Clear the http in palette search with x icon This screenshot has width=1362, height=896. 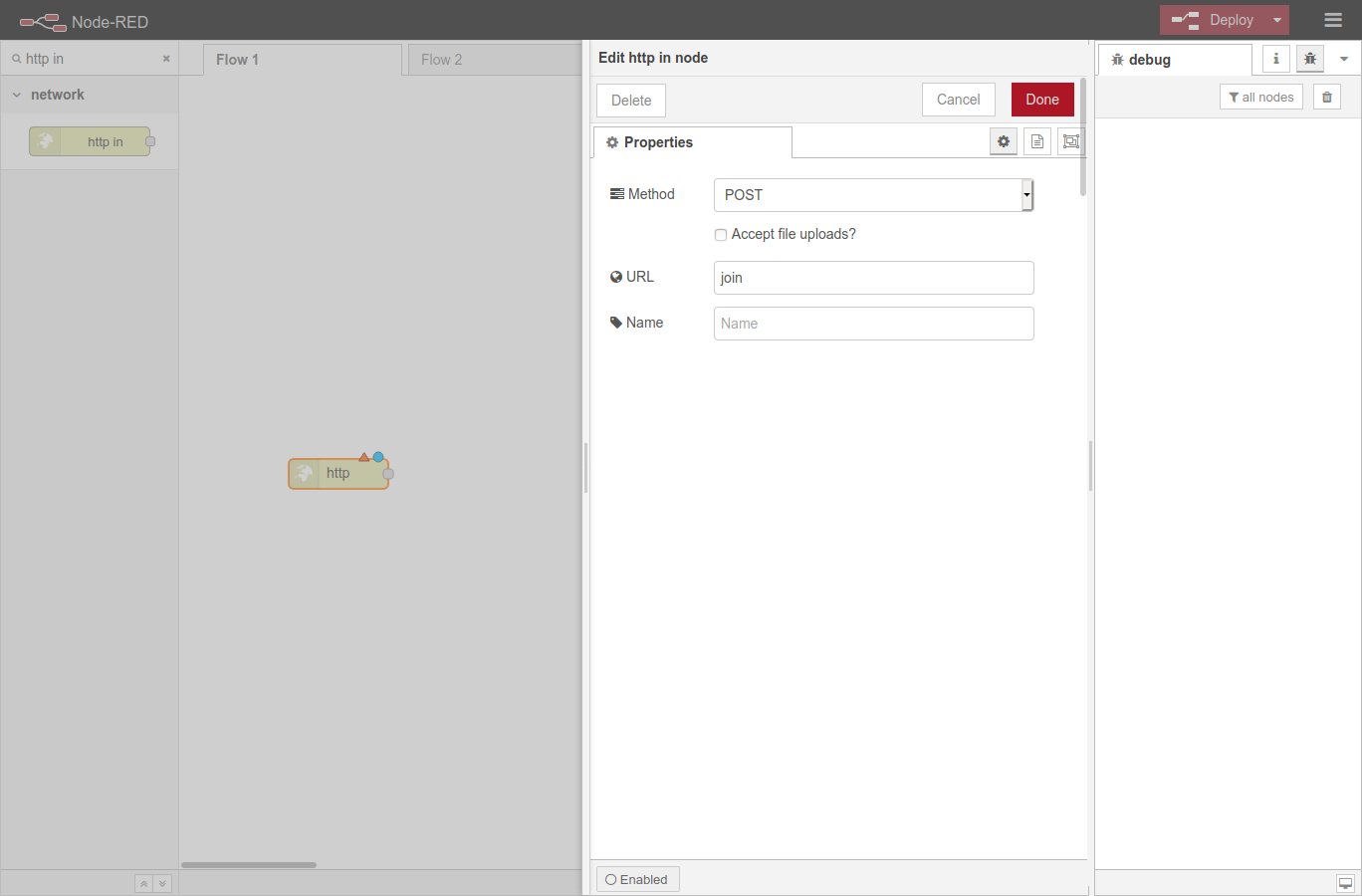click(x=165, y=59)
